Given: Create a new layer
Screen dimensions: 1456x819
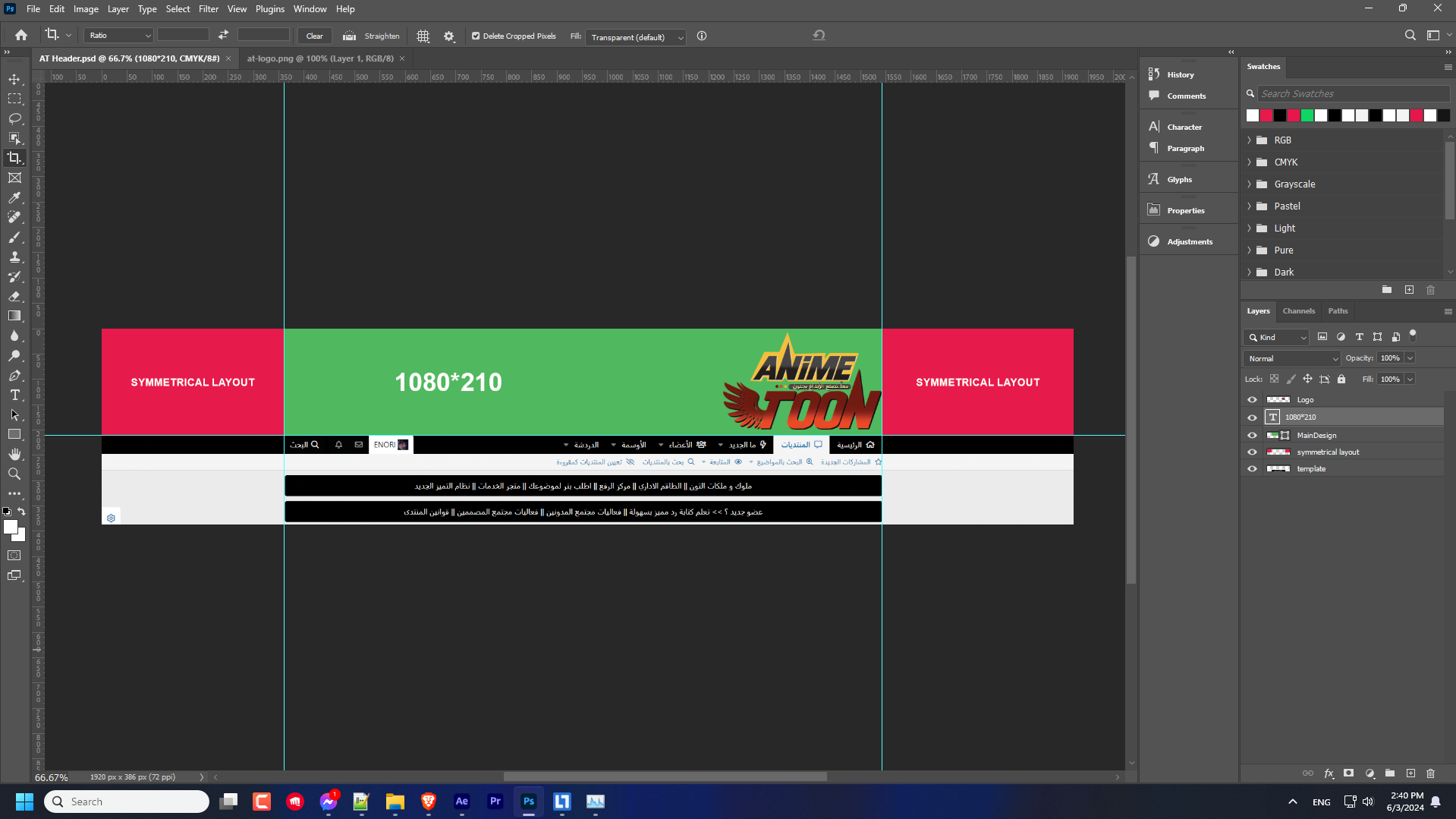Looking at the screenshot, I should point(1410,773).
